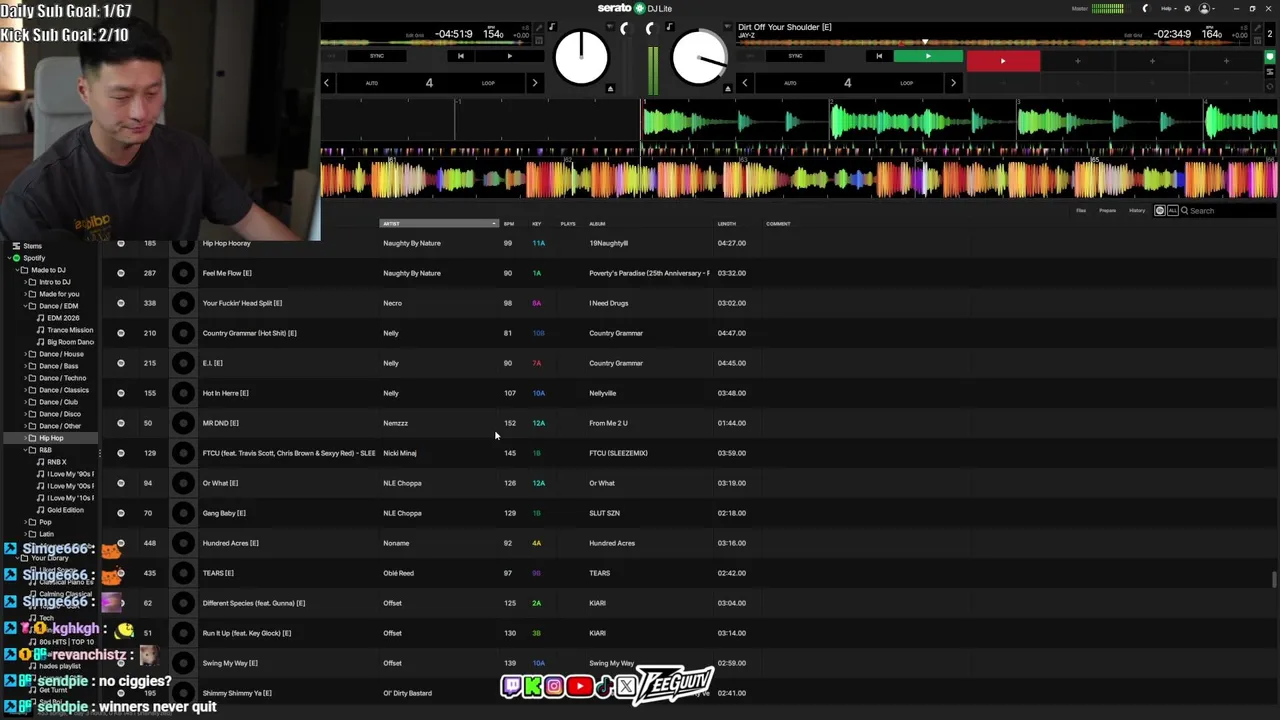This screenshot has height=720, width=1280.
Task: Open the user account icon
Action: click(x=1205, y=9)
